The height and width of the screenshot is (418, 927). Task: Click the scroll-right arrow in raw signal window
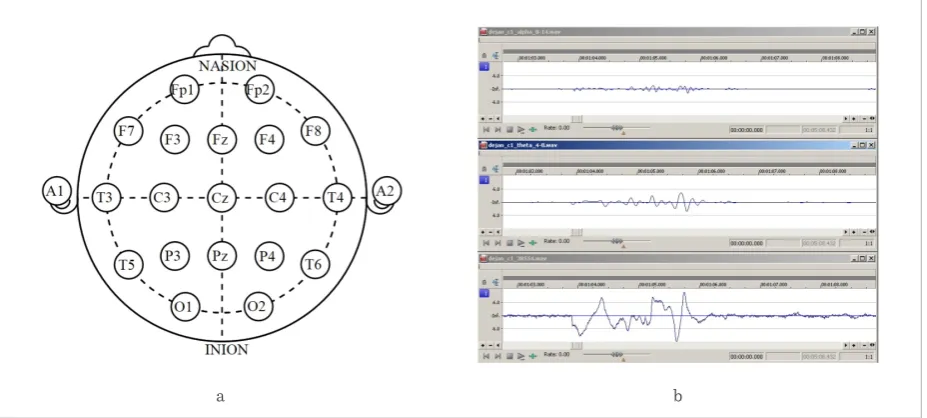pos(846,345)
